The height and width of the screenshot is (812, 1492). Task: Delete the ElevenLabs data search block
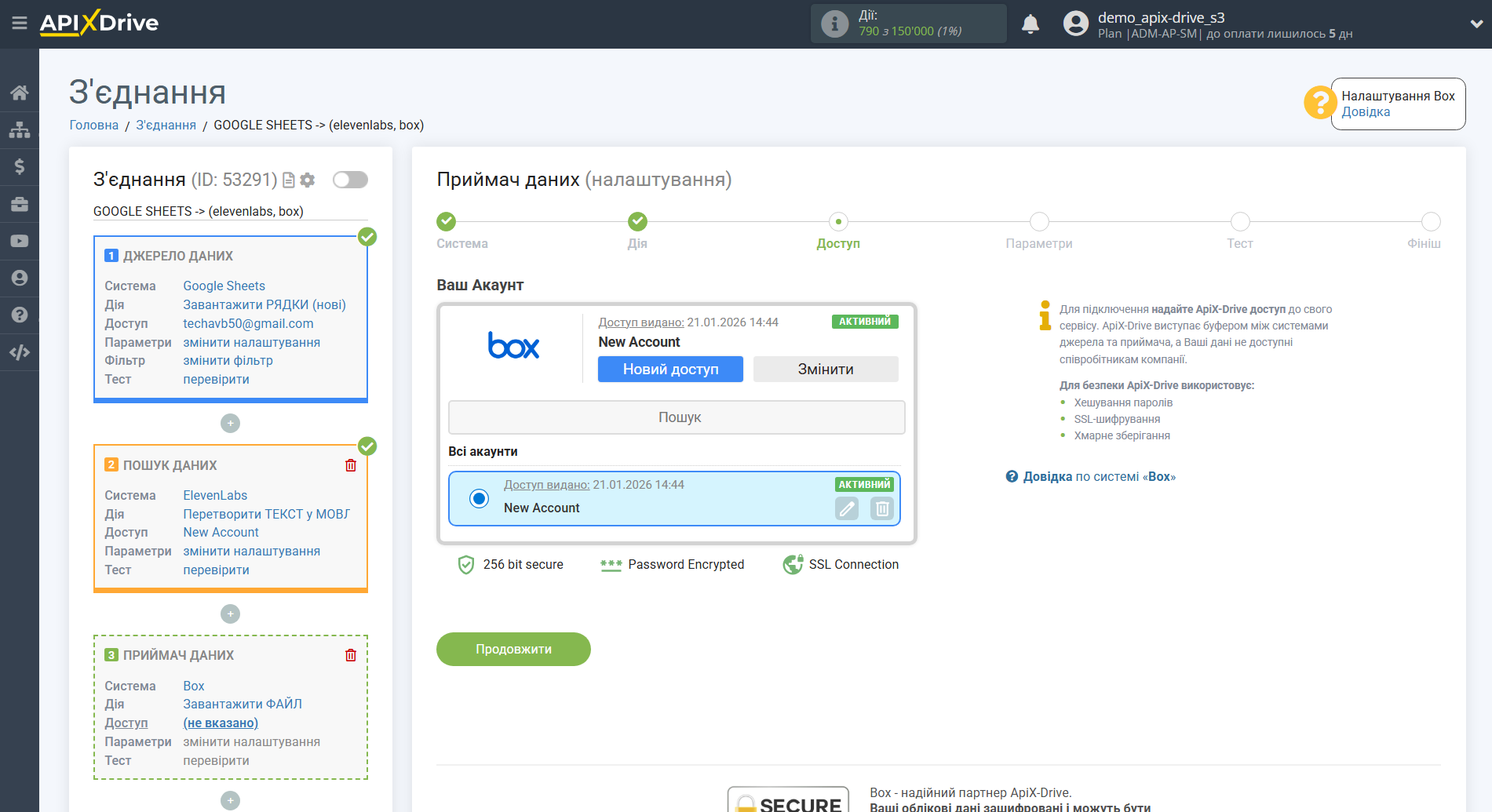pos(351,465)
